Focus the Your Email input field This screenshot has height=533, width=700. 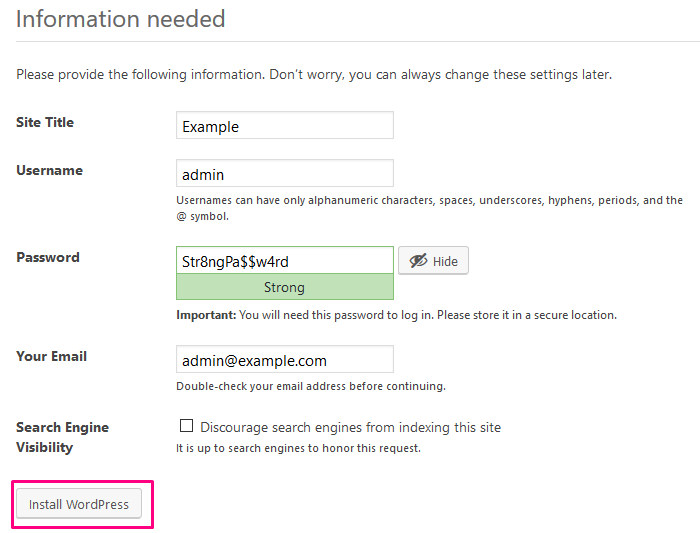tap(285, 359)
